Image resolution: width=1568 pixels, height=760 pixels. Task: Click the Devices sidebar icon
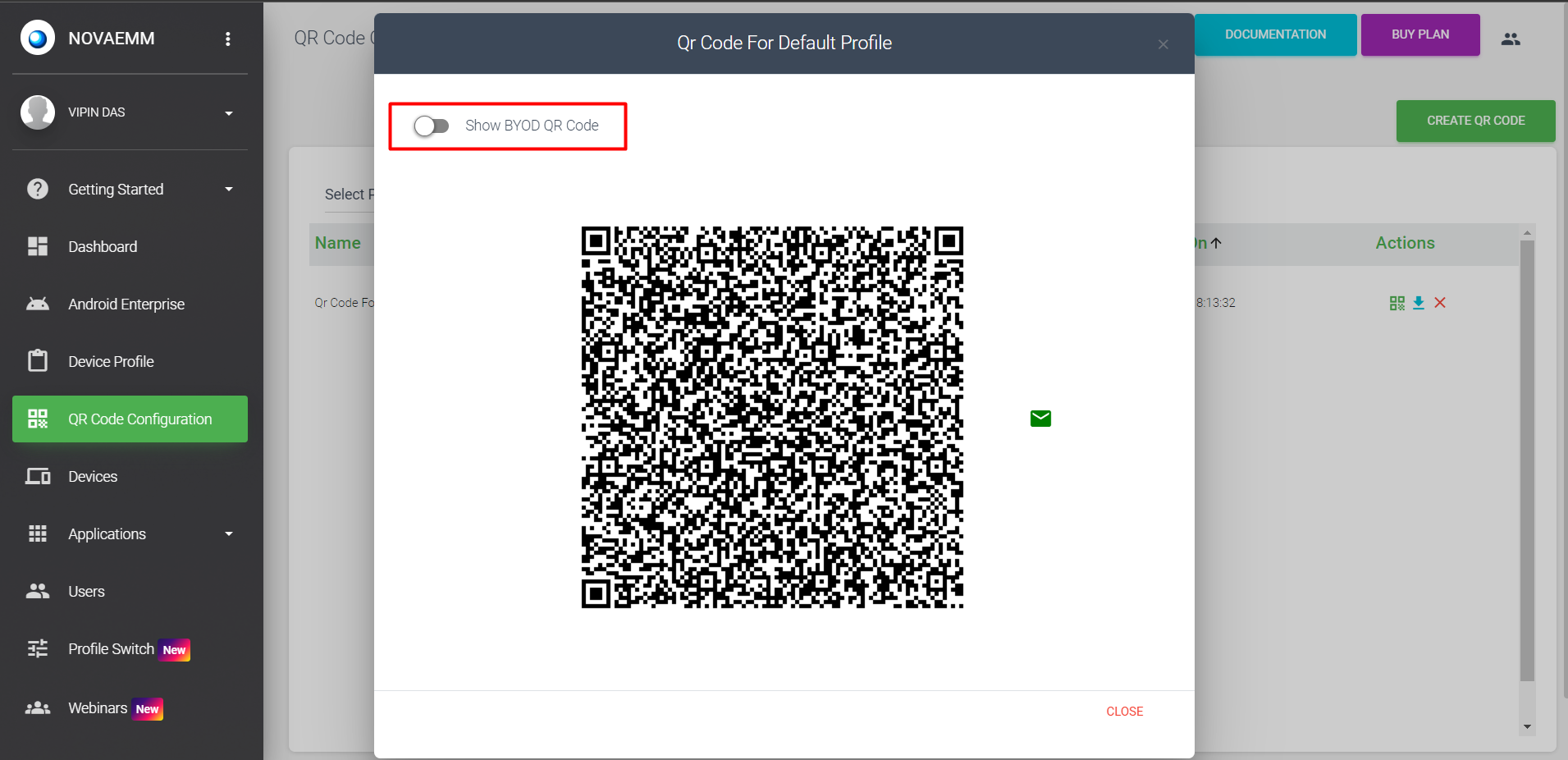tap(38, 477)
